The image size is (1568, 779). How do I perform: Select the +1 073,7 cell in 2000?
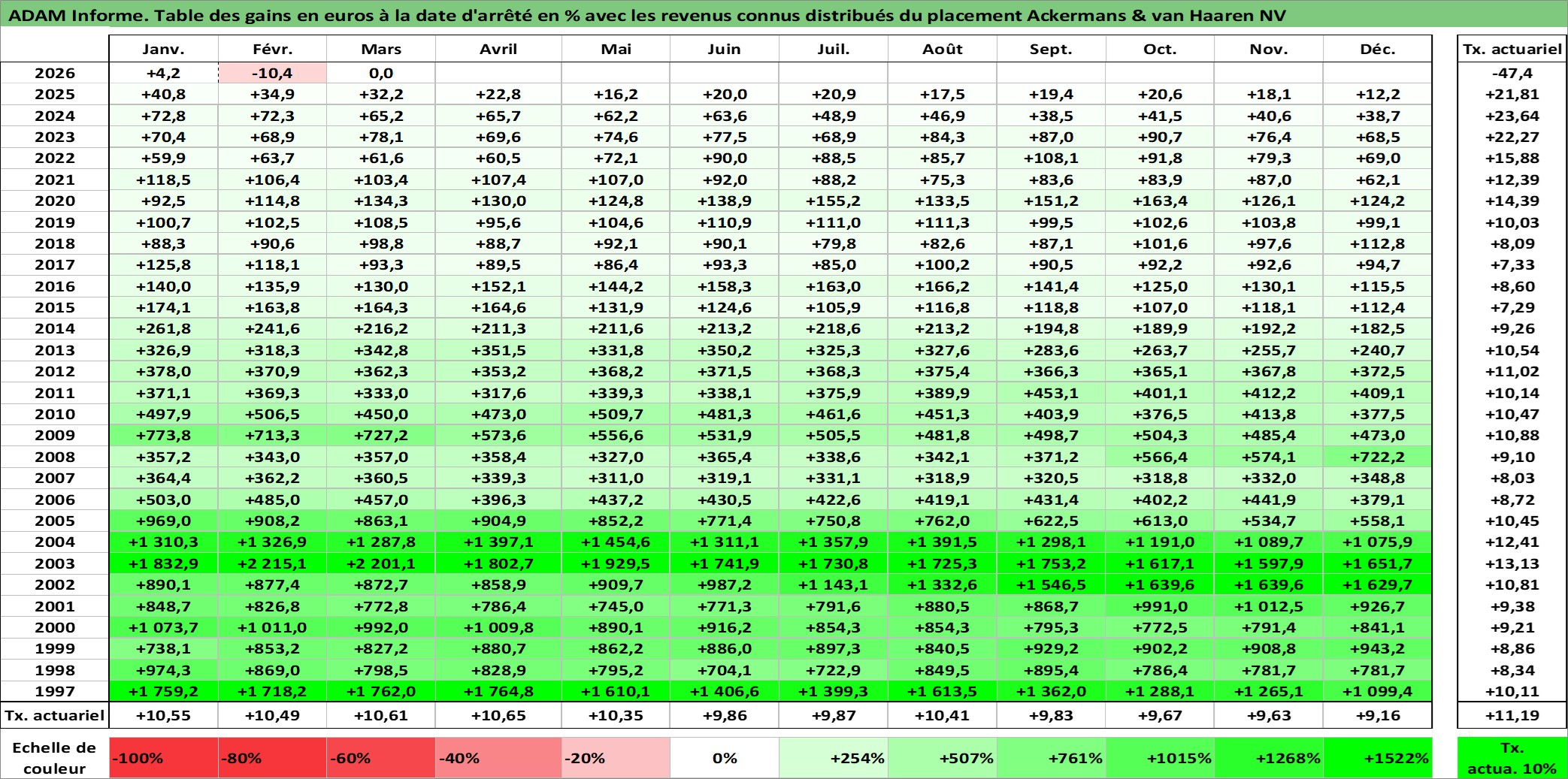[x=164, y=627]
